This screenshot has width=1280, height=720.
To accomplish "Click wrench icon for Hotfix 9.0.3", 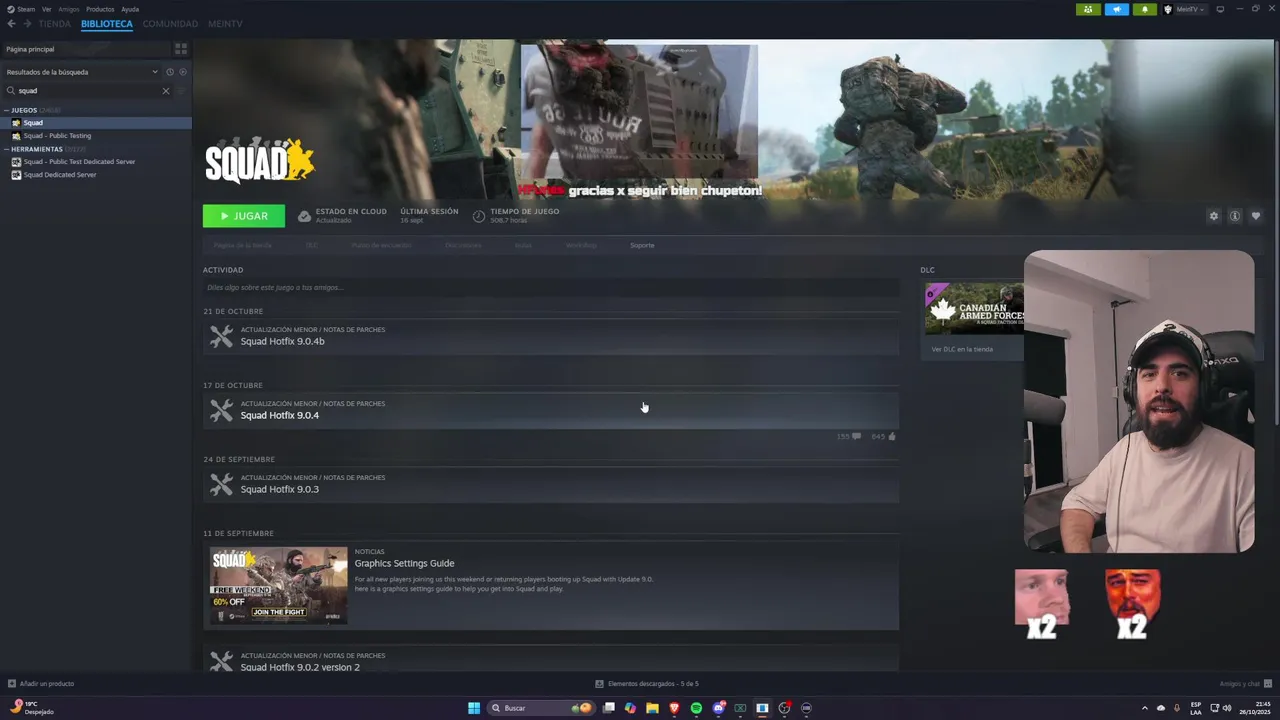I will [x=221, y=485].
